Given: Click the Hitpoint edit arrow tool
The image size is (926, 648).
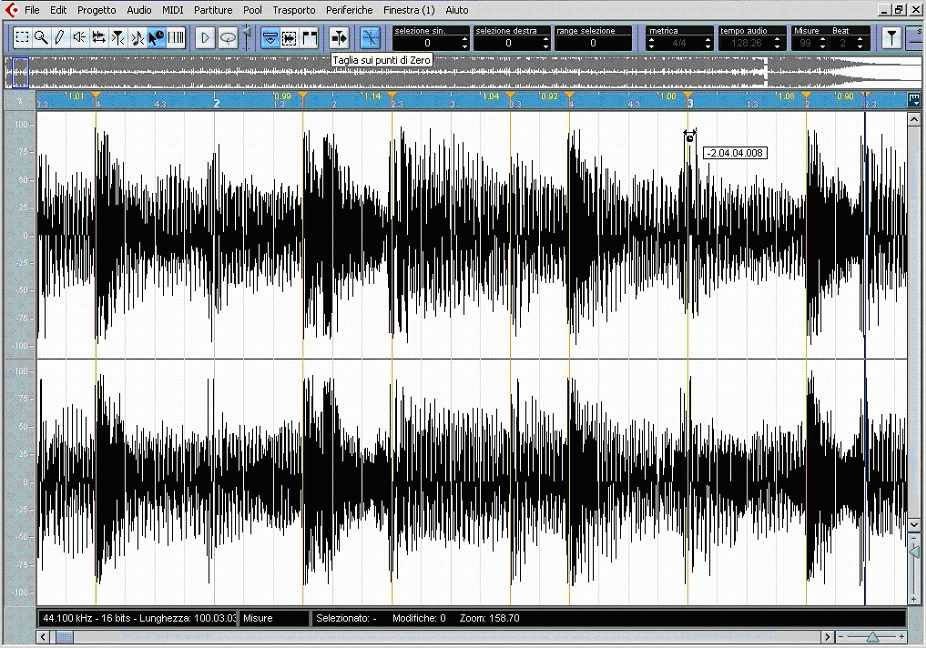Looking at the screenshot, I should (156, 38).
